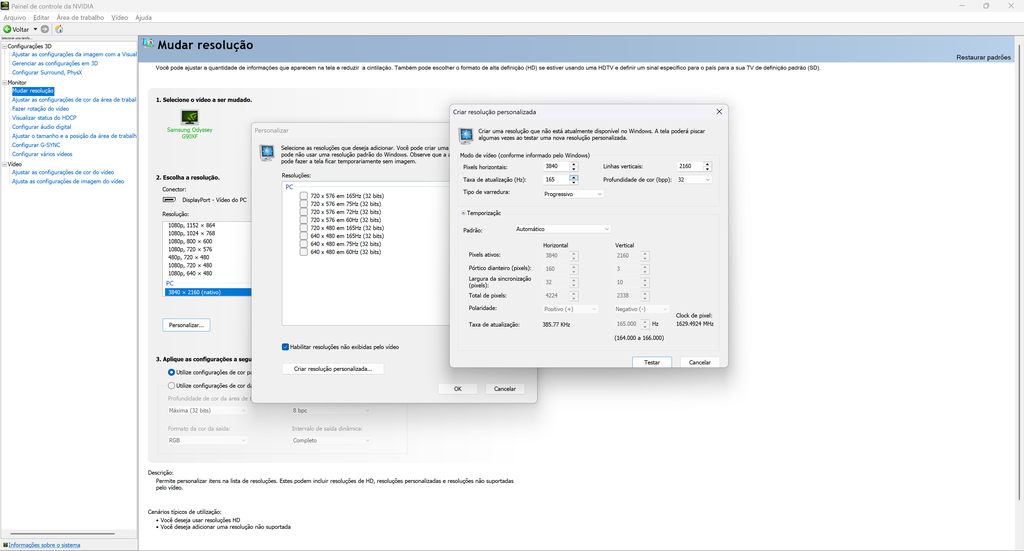Click the home icon in the toolbar
The width and height of the screenshot is (1024, 551).
click(x=59, y=29)
